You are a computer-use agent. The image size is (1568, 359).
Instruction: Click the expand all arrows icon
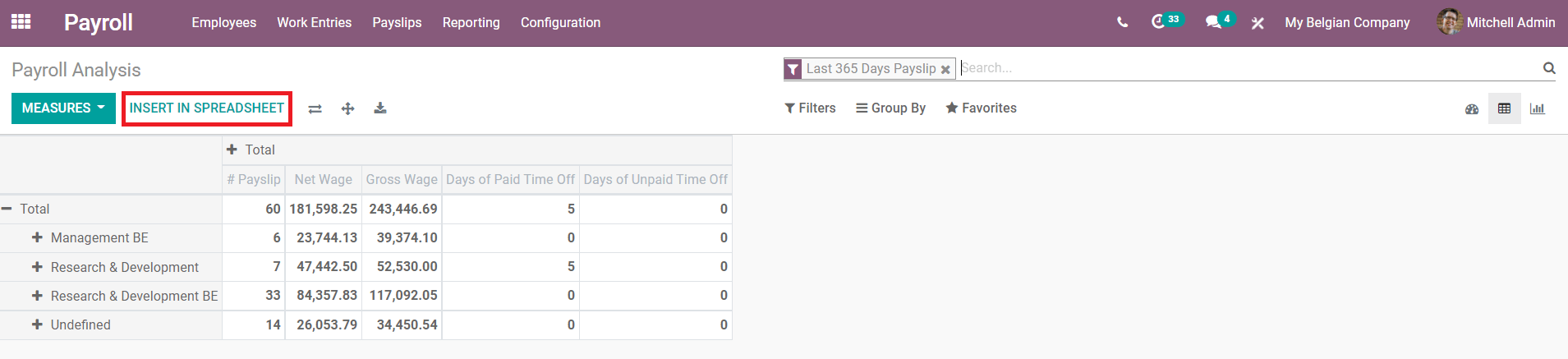[x=347, y=108]
